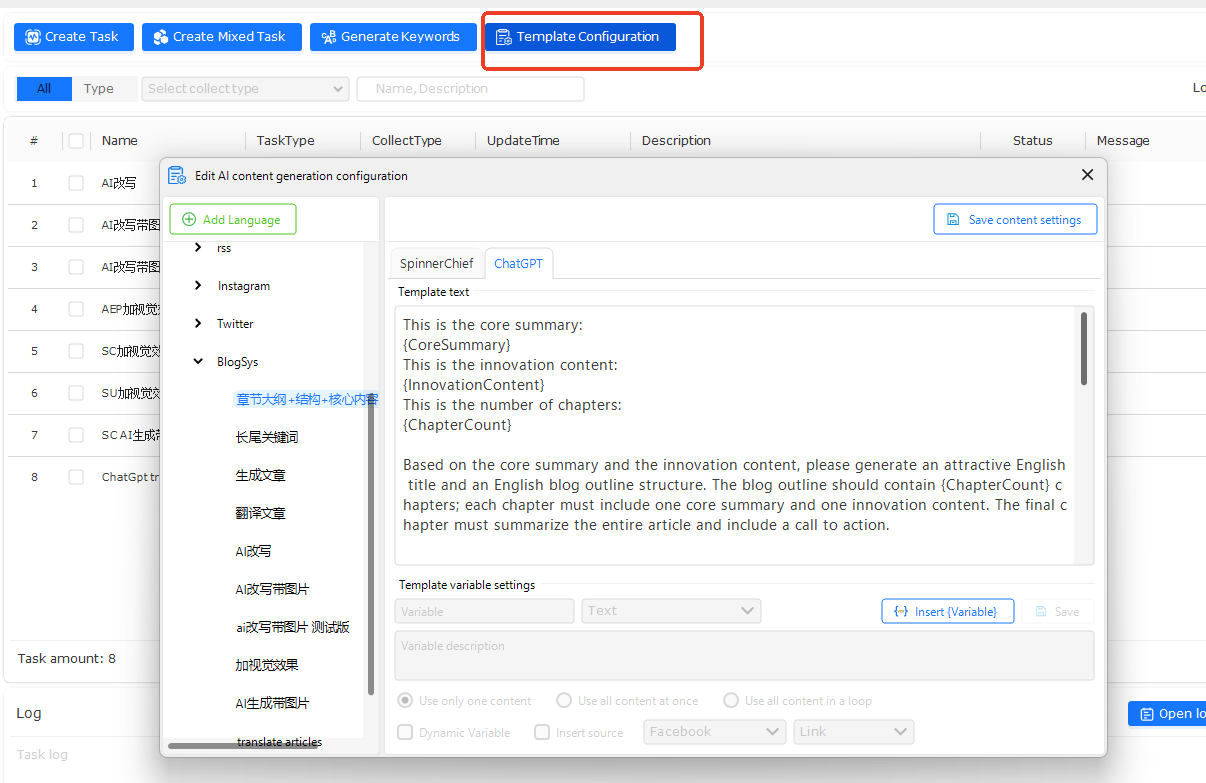Screen dimensions: 1206x783
Task: Click the Create Mixed Task icon
Action: 161,37
